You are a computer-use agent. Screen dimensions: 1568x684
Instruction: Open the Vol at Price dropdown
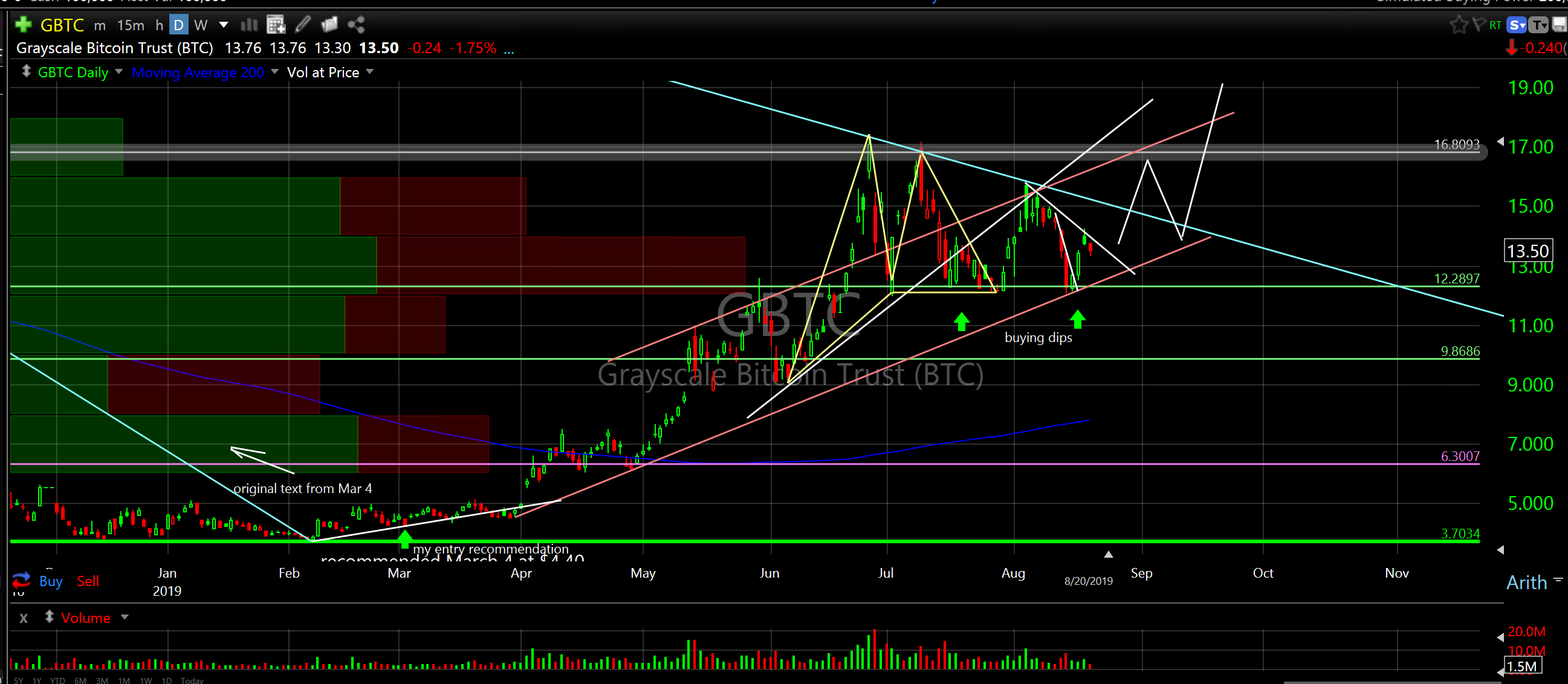pyautogui.click(x=369, y=72)
